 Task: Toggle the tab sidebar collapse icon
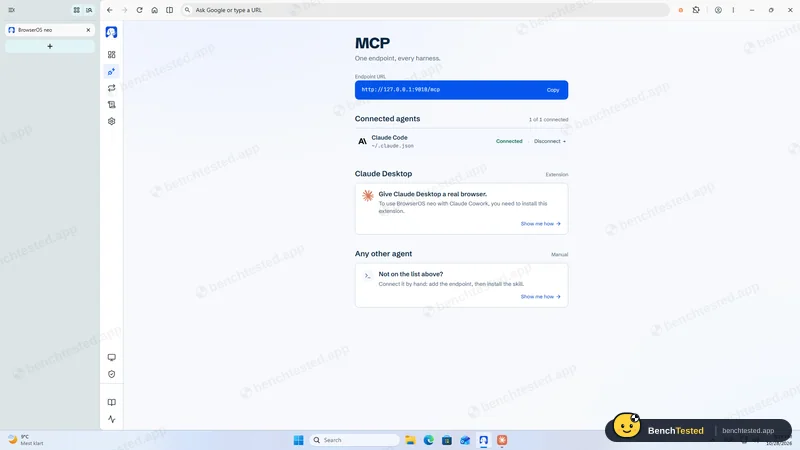[x=11, y=10]
